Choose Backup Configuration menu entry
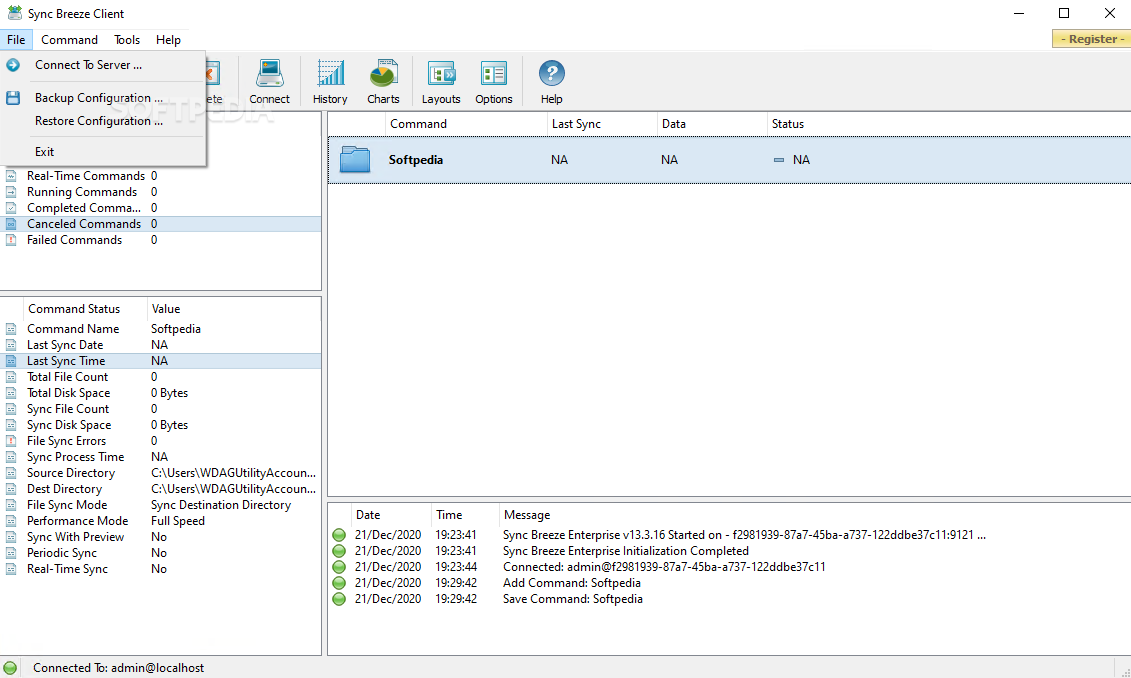1131x678 pixels. (x=103, y=97)
